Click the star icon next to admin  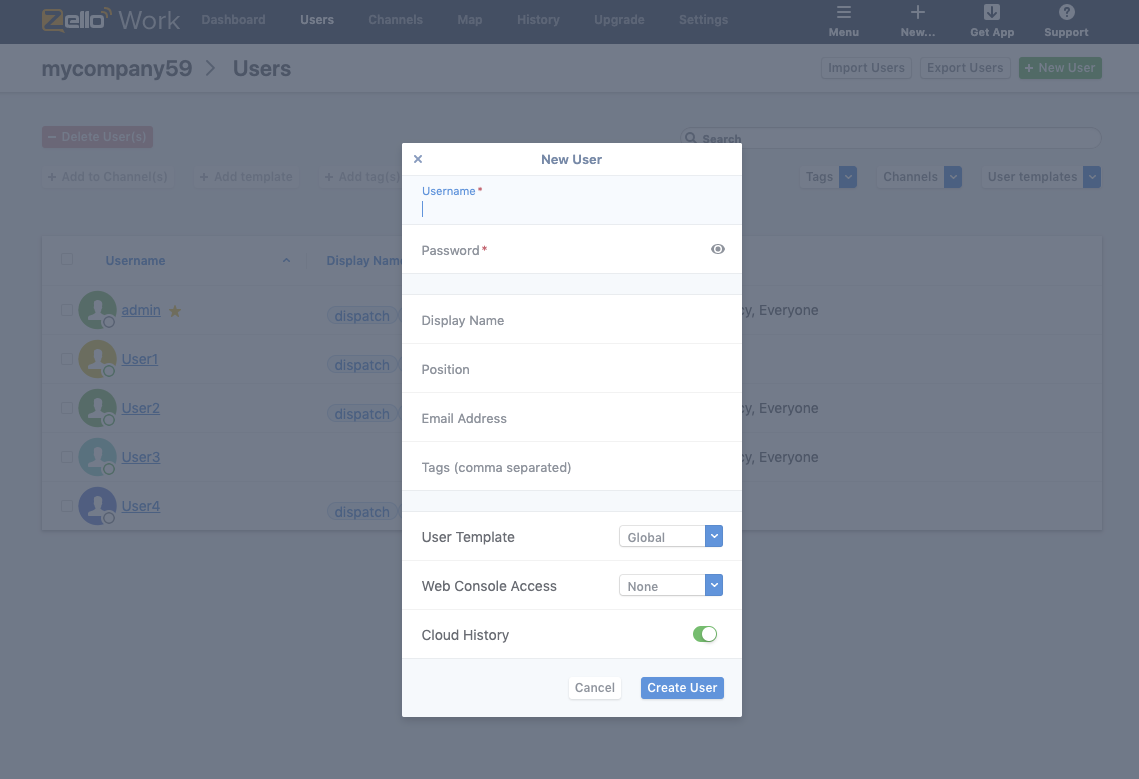click(175, 311)
